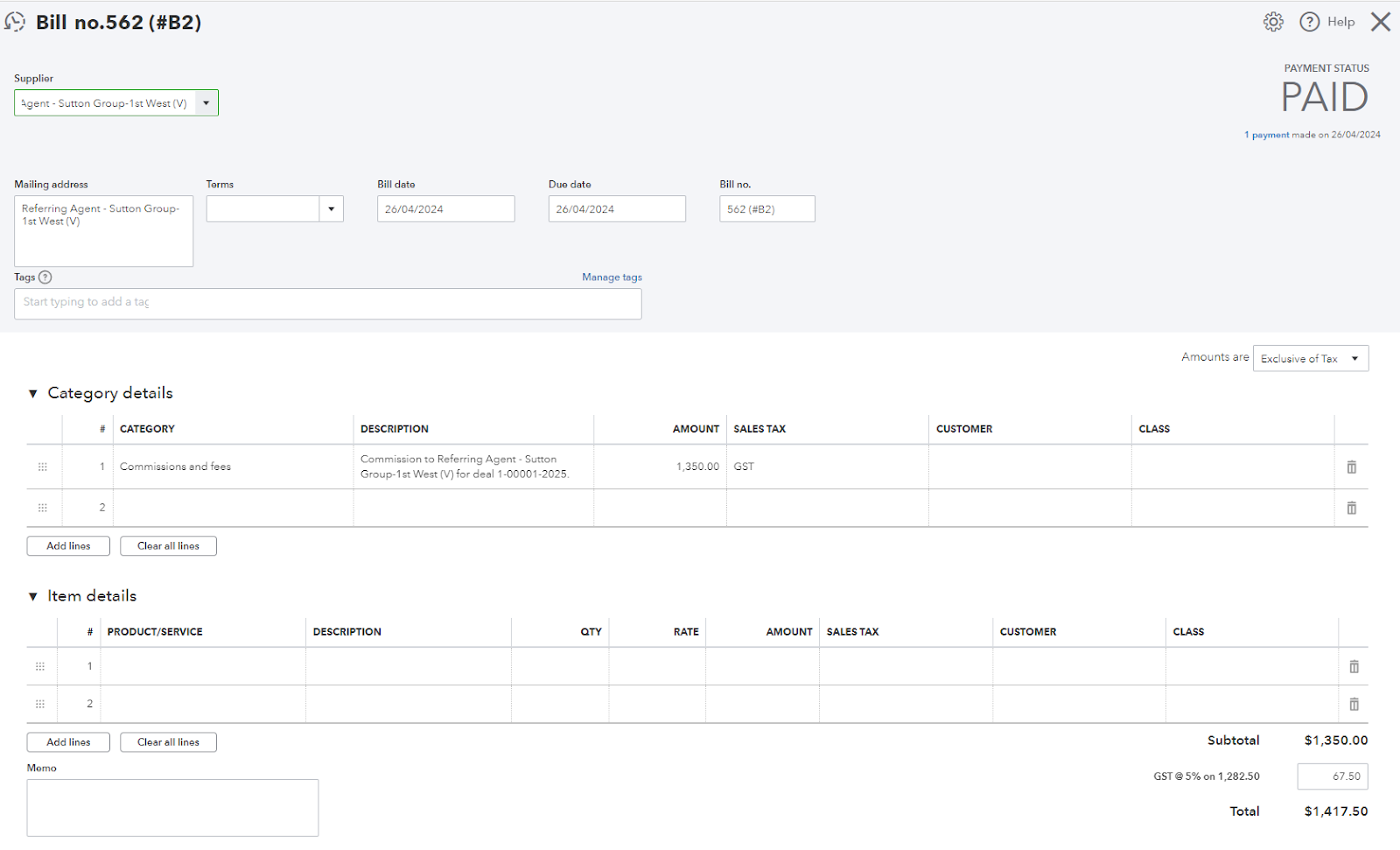
Task: Click the Help question mark icon
Action: (1309, 22)
